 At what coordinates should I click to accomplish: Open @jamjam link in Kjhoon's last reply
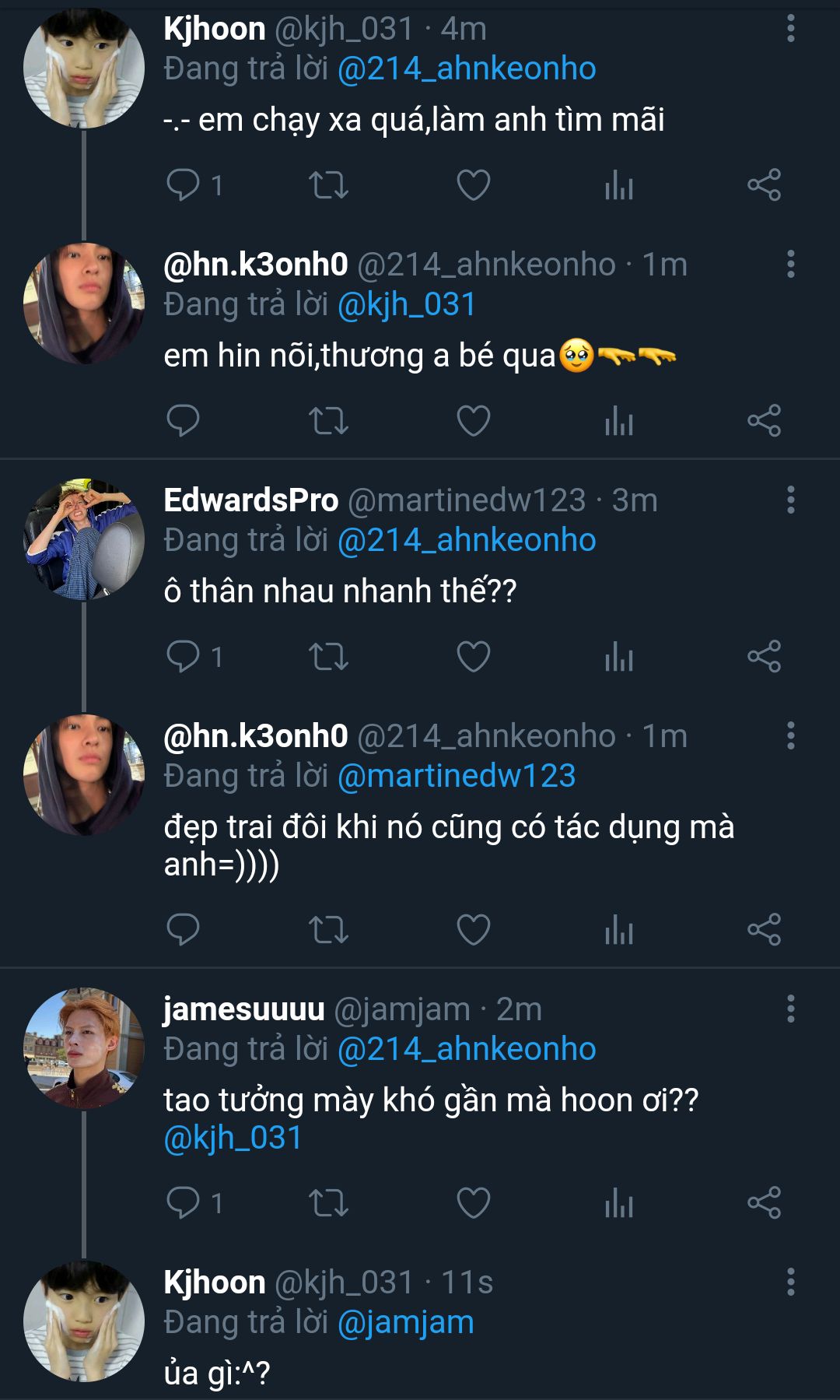pyautogui.click(x=405, y=1322)
